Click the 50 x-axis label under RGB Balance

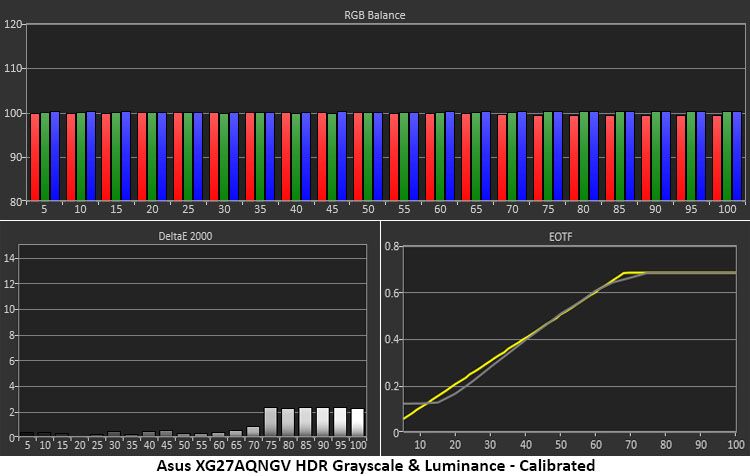pyautogui.click(x=368, y=209)
